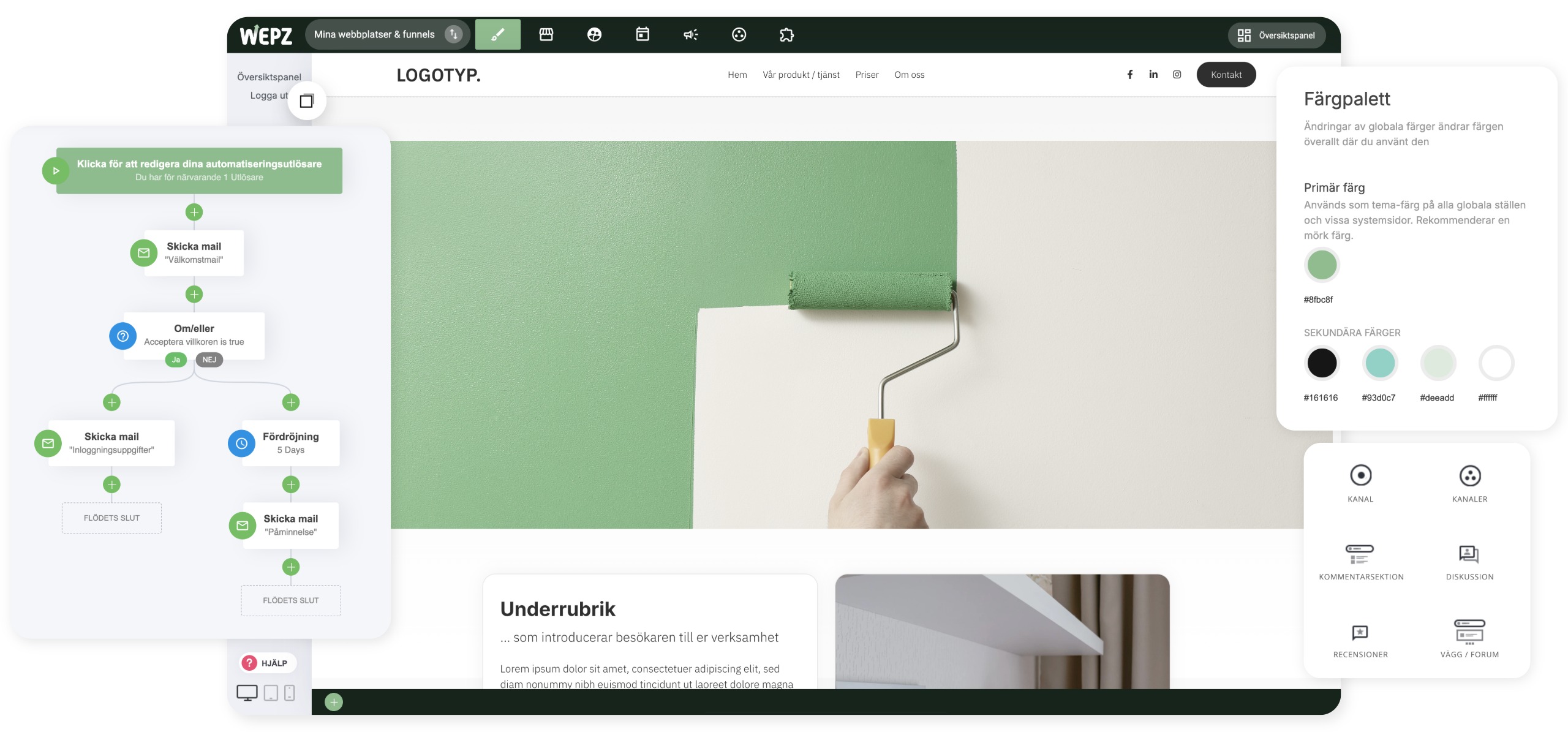Switch to mobile phone preview mode

tap(290, 693)
